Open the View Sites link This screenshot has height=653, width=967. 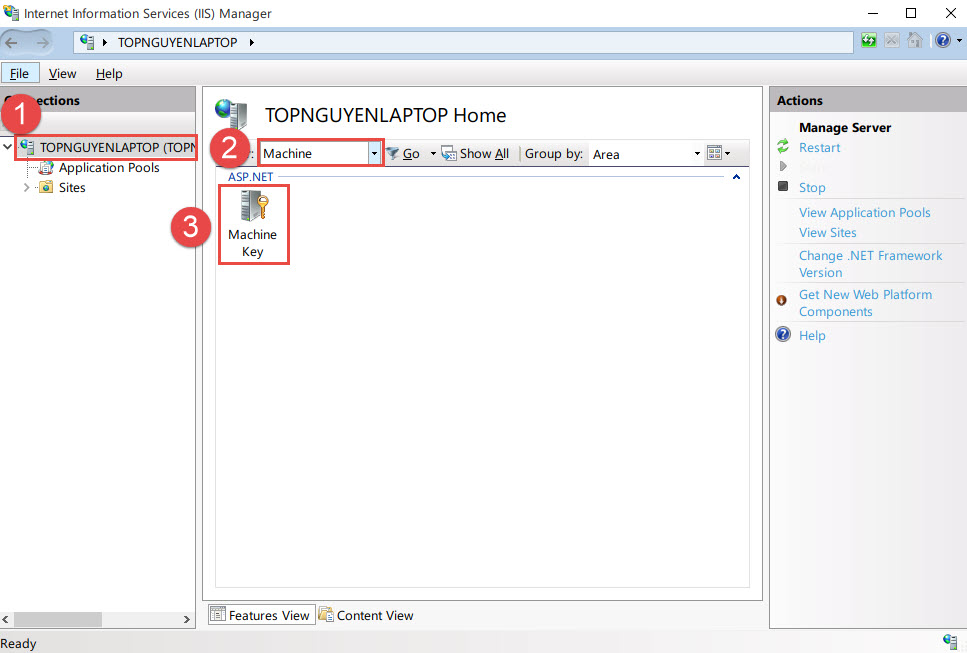tap(828, 232)
